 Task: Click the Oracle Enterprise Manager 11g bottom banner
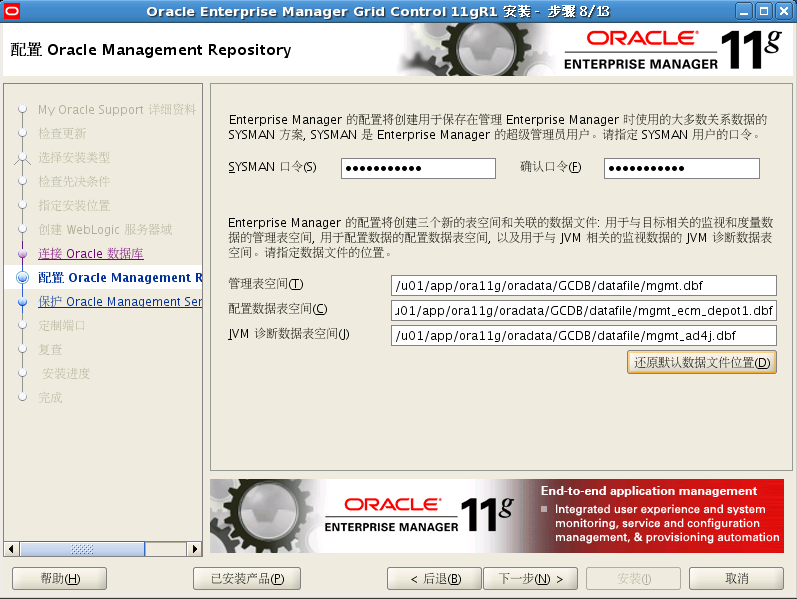point(497,516)
